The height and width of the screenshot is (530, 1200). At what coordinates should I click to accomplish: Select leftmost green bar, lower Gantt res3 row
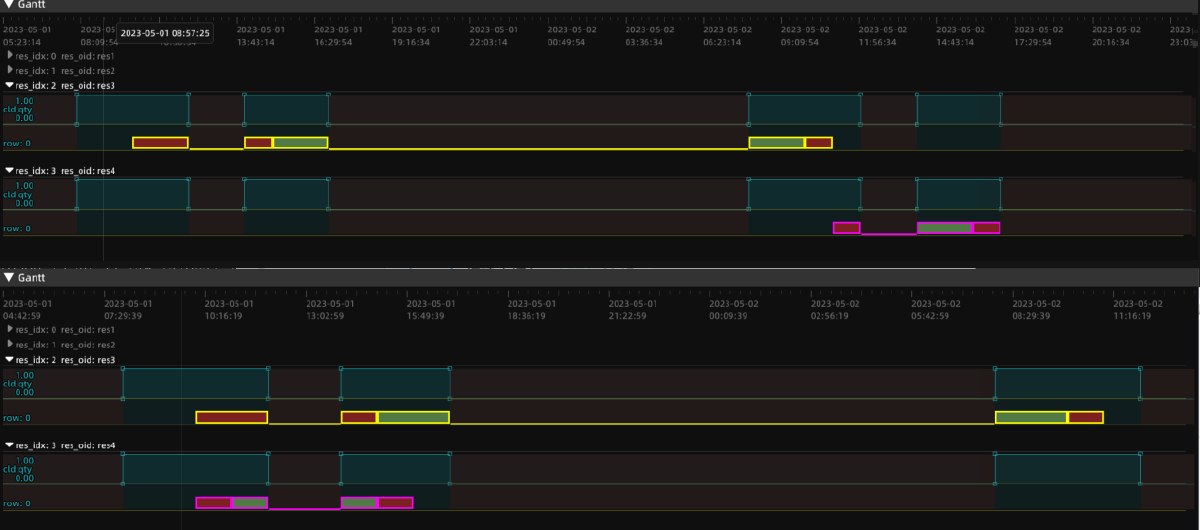(413, 417)
